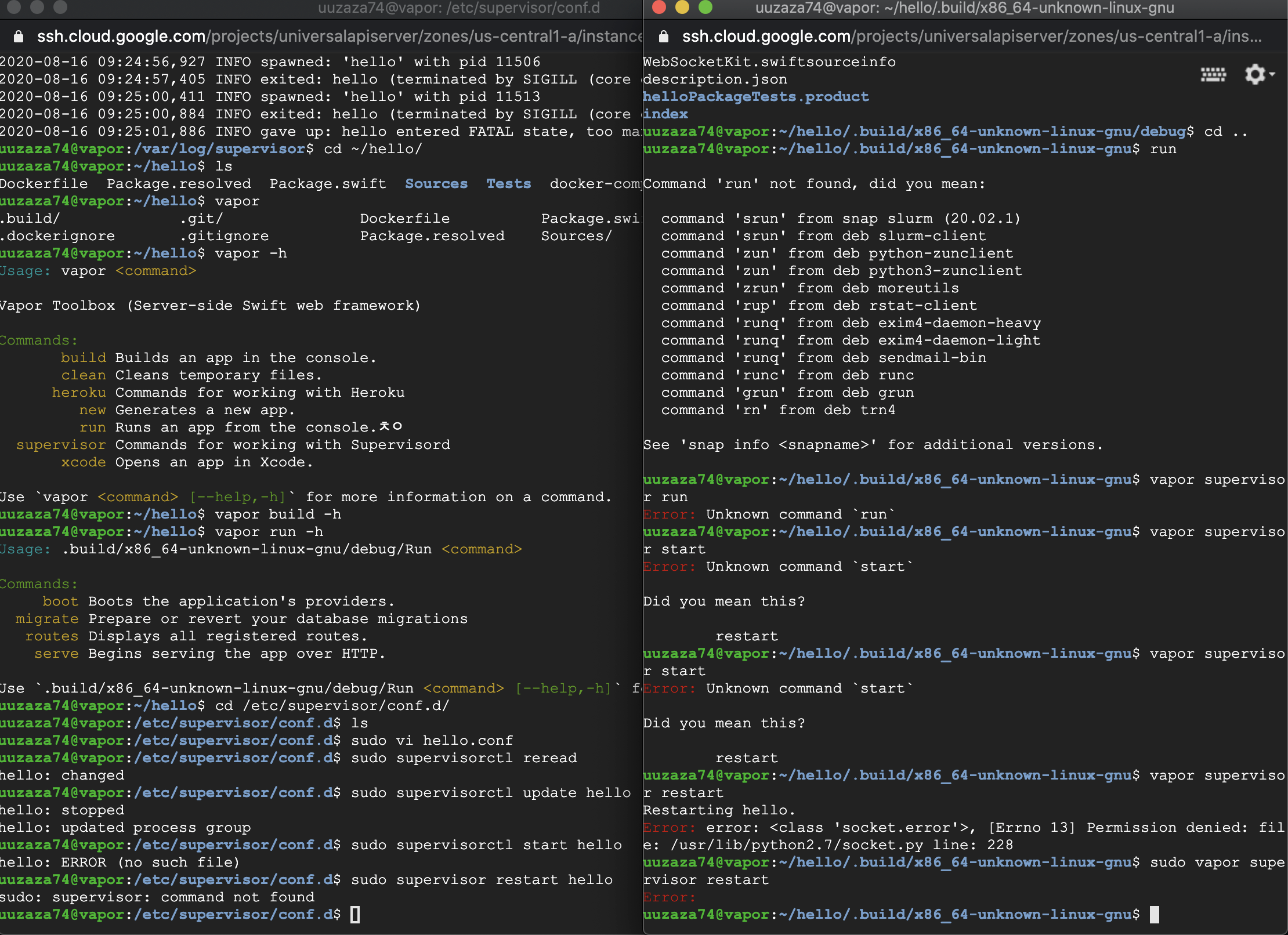
Task: Click the blue index directory entry
Action: tap(665, 114)
